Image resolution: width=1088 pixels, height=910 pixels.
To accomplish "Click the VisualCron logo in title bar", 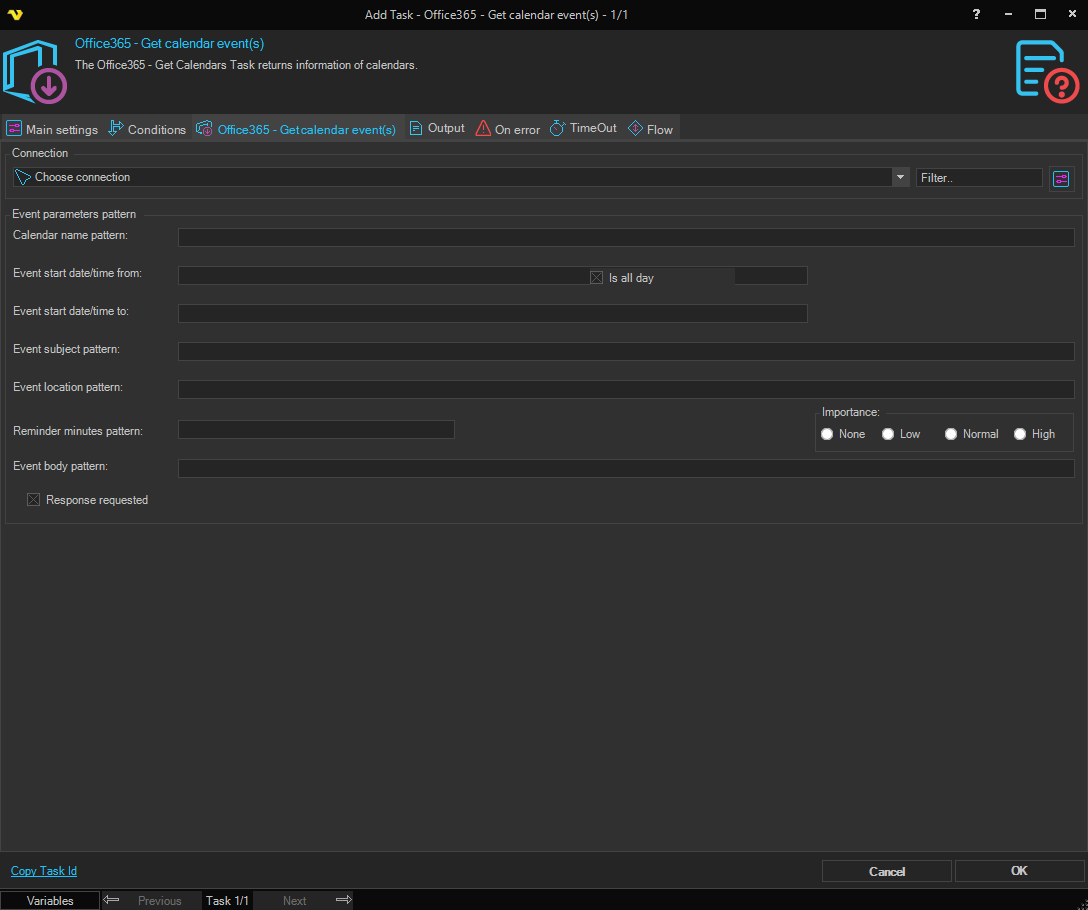I will click(15, 15).
